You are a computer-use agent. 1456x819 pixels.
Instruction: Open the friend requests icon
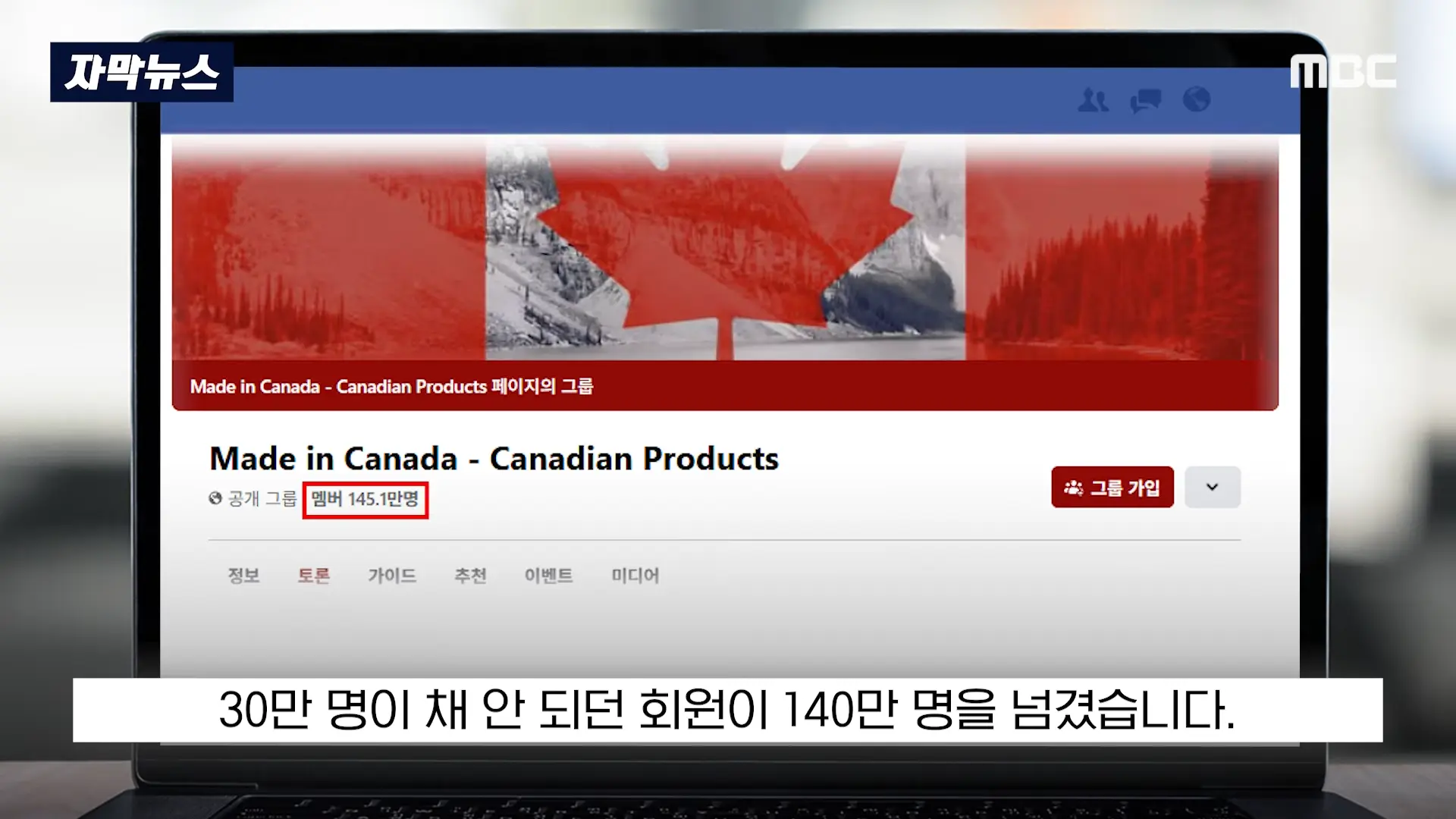[1093, 100]
